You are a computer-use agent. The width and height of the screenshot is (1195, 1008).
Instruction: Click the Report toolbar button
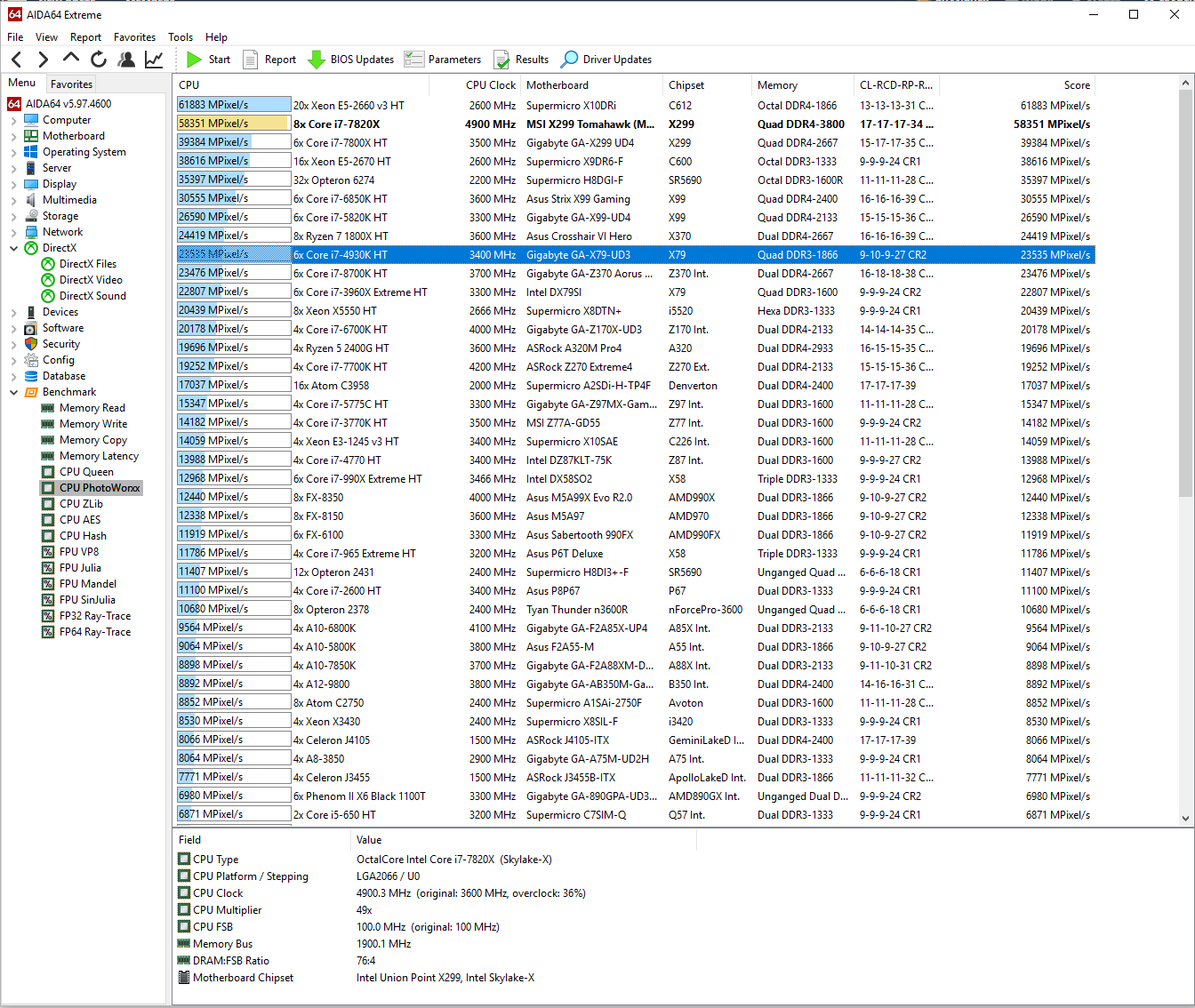click(x=269, y=60)
